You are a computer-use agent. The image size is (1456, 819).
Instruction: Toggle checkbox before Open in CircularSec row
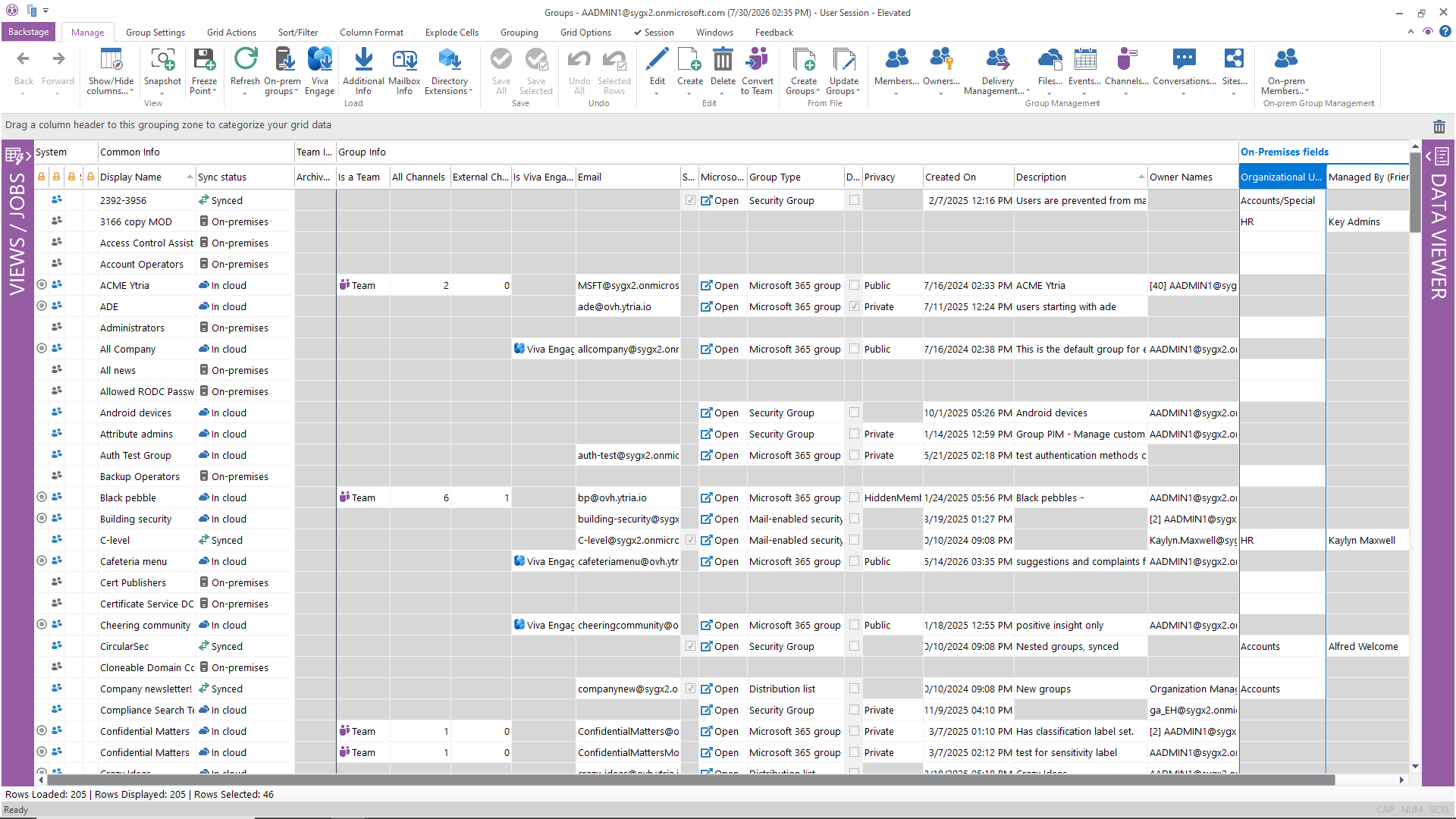(x=690, y=646)
